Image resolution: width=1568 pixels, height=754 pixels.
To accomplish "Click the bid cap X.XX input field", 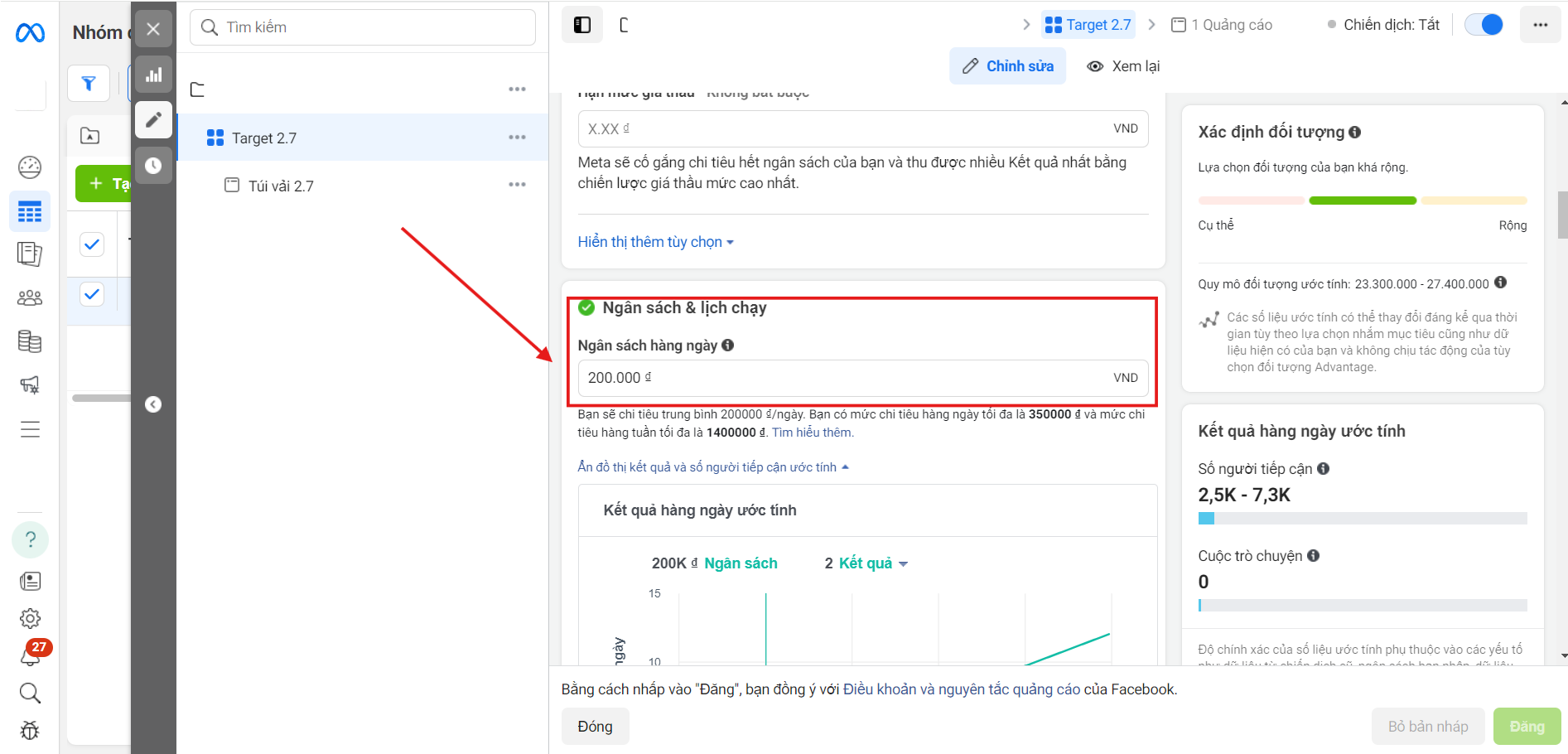I will 863,128.
